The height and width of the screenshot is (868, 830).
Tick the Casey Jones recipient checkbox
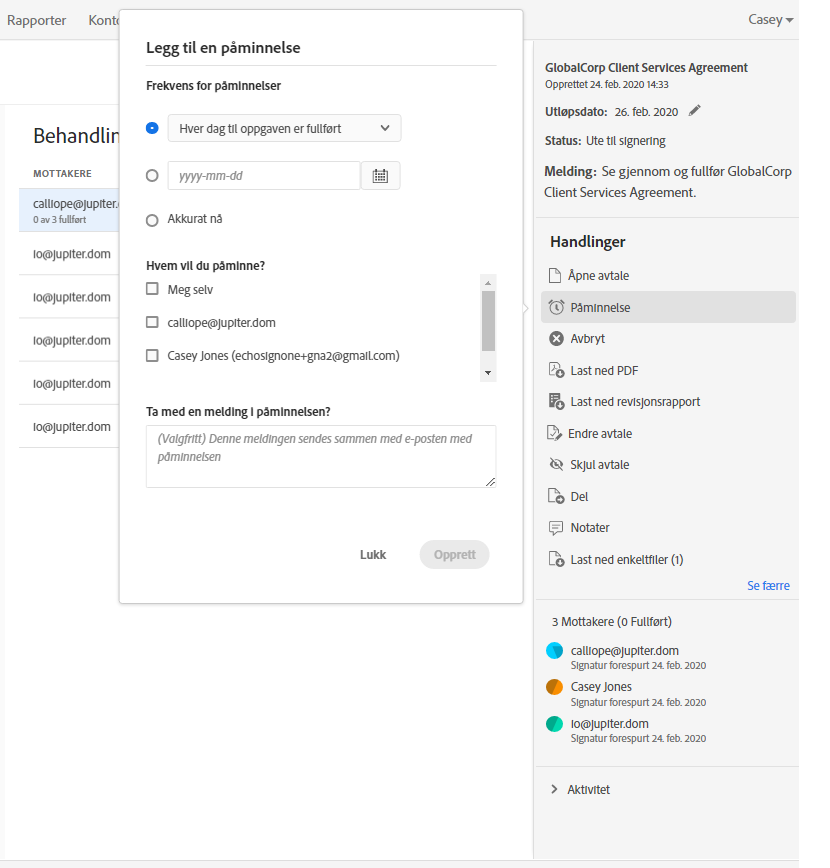point(152,355)
